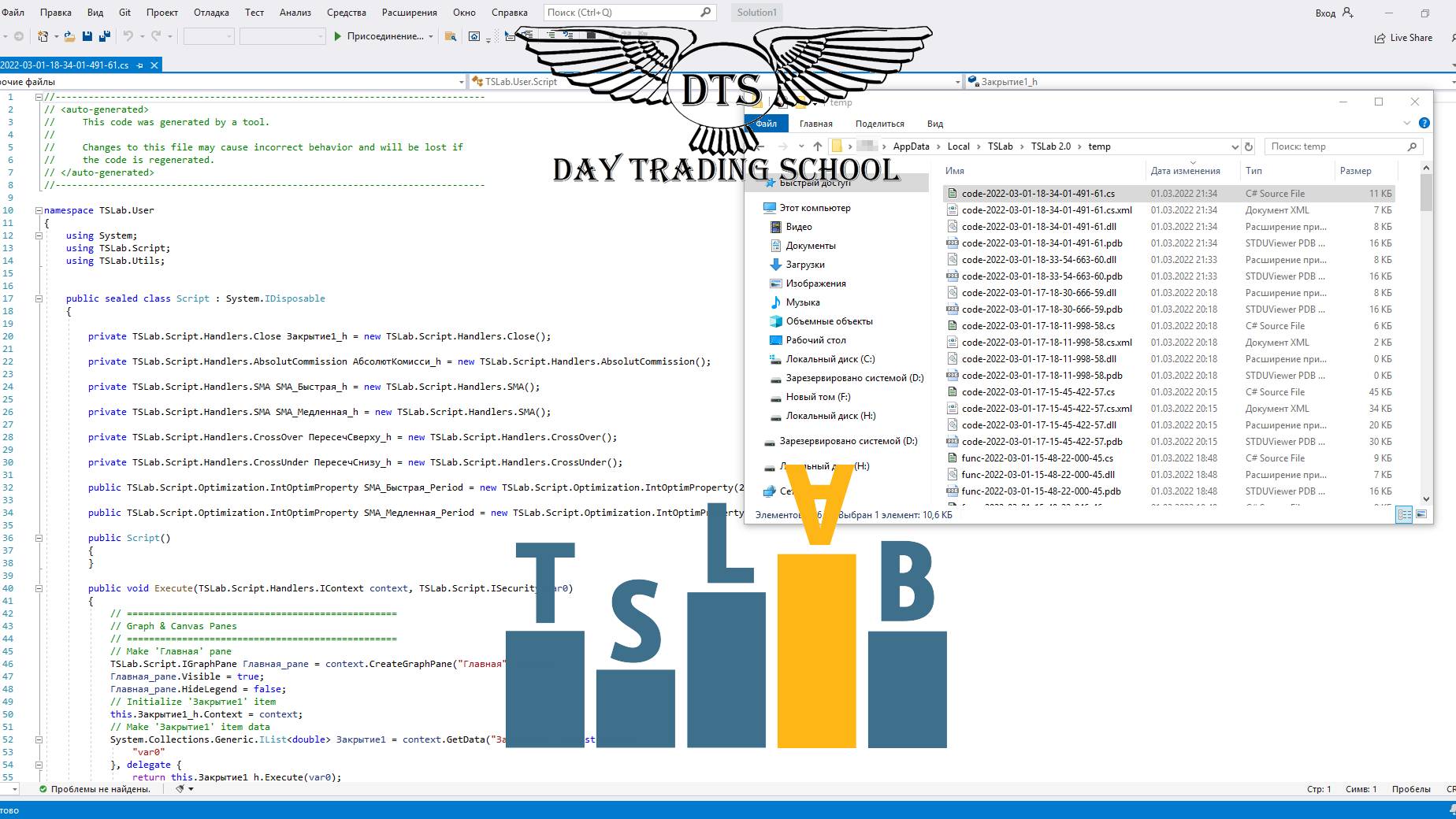Pin the open code file tab
Viewport: 1456px width, 819px height.
(x=140, y=65)
